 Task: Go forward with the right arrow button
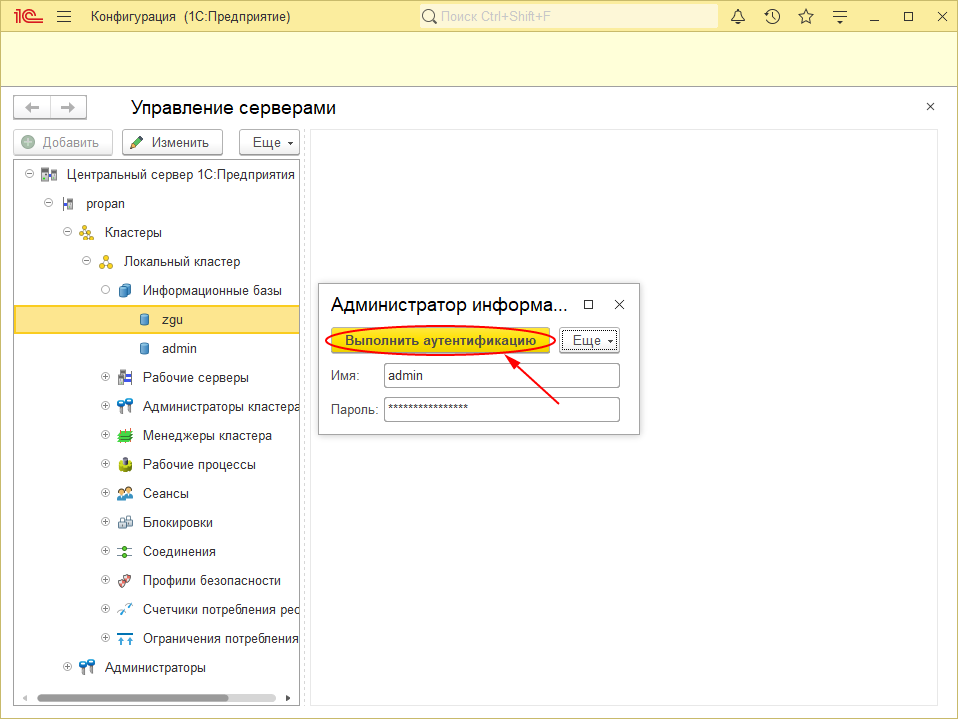coord(68,108)
